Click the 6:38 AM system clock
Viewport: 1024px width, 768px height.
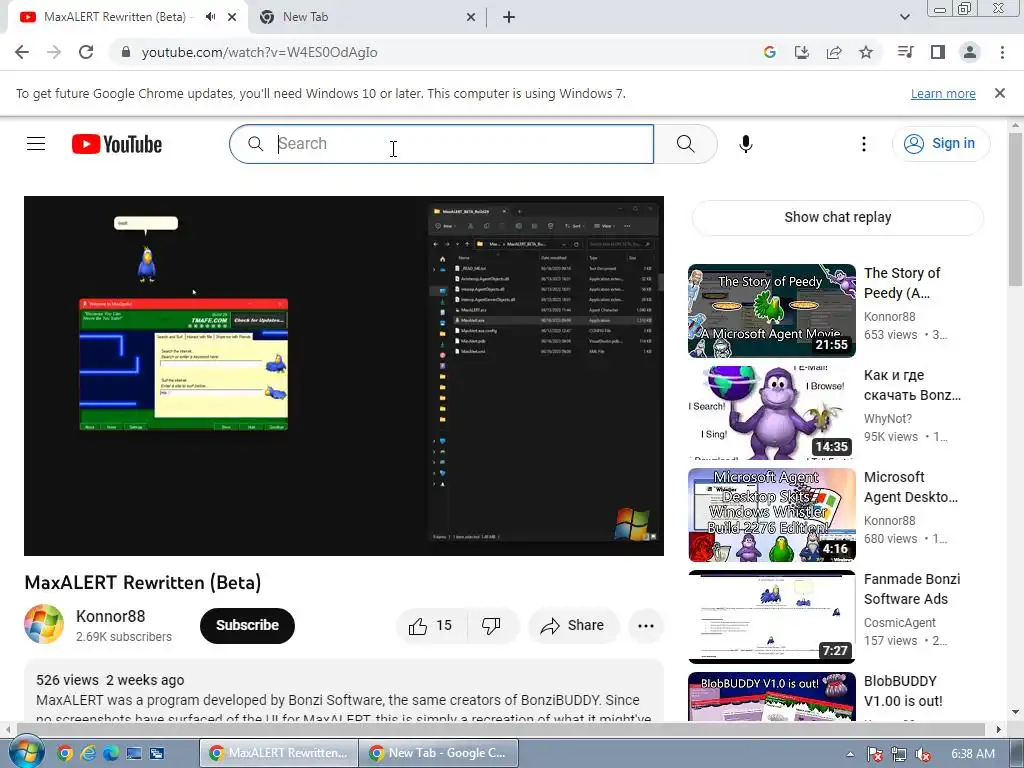coord(973,754)
